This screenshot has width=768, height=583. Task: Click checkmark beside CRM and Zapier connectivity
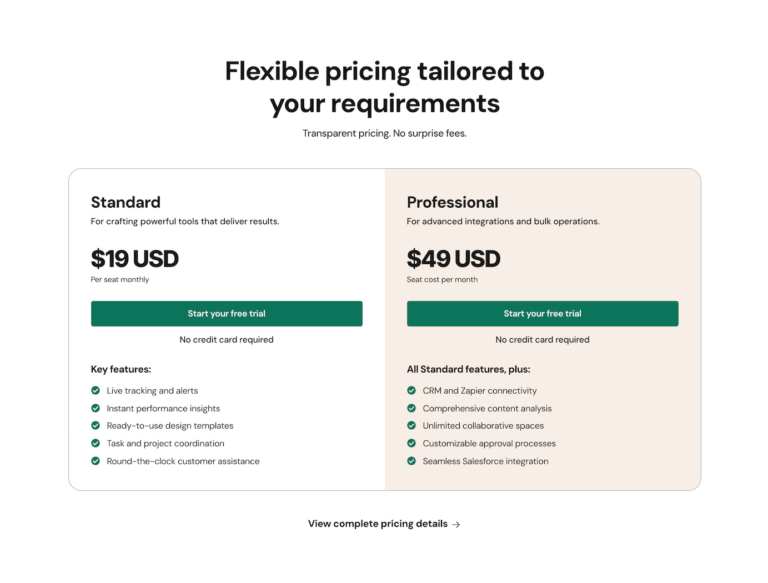(x=411, y=390)
